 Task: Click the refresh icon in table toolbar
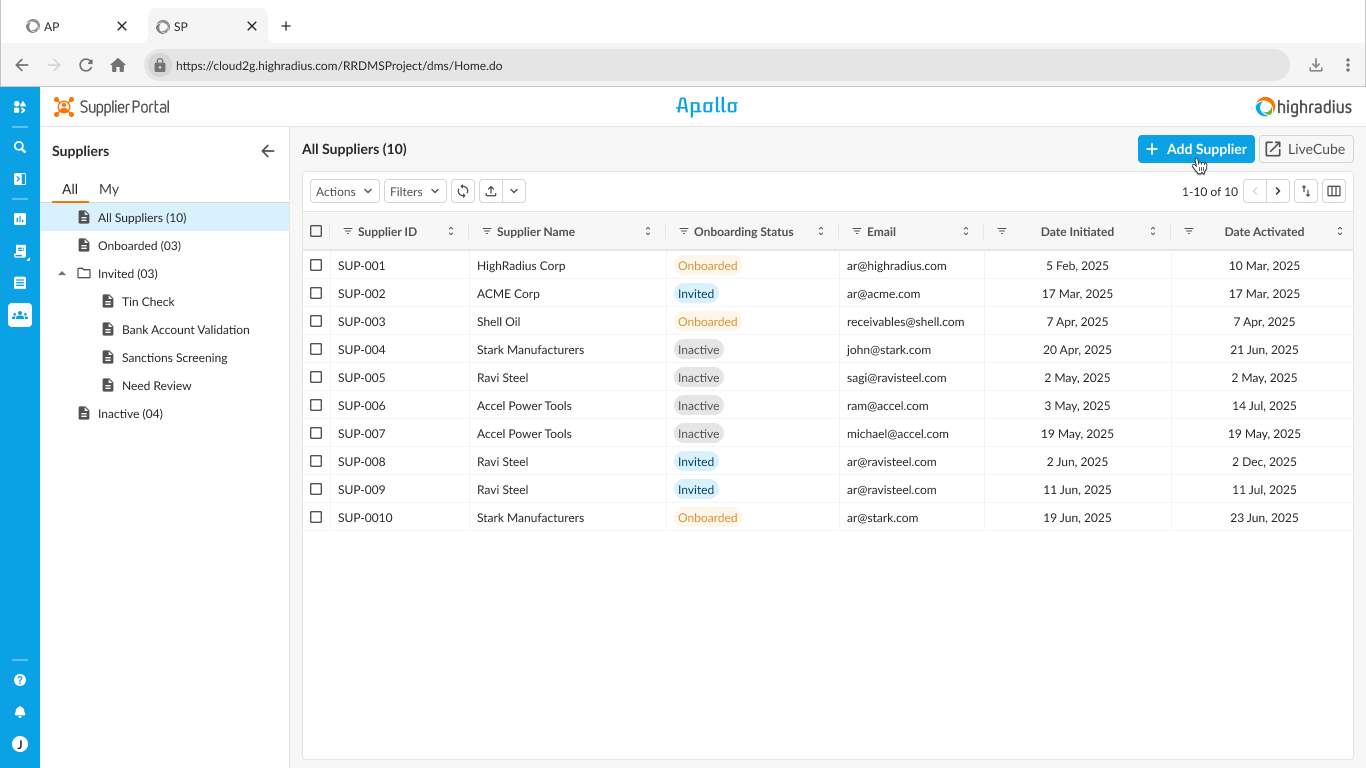[x=463, y=191]
